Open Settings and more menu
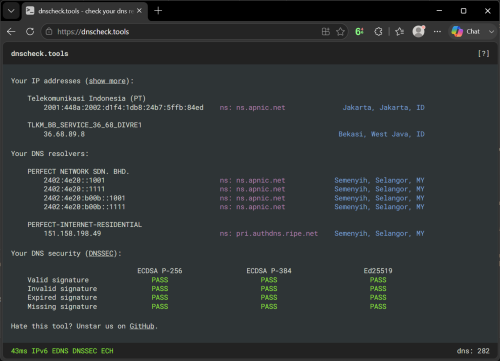This screenshot has height=361, width=500. [437, 32]
